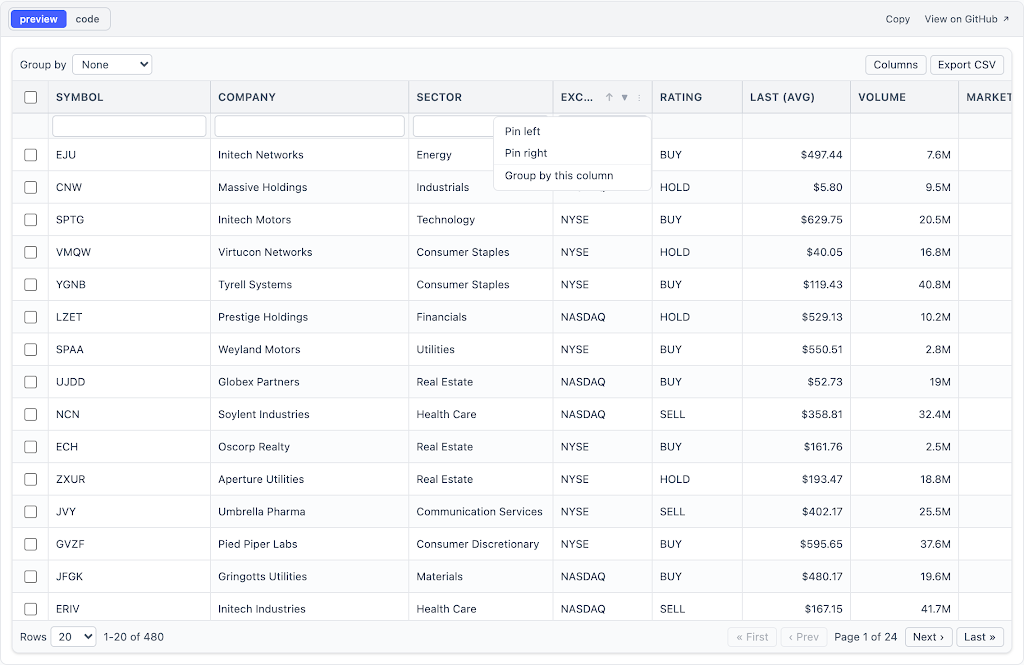Tick the JFGK row checkbox

click(x=31, y=577)
